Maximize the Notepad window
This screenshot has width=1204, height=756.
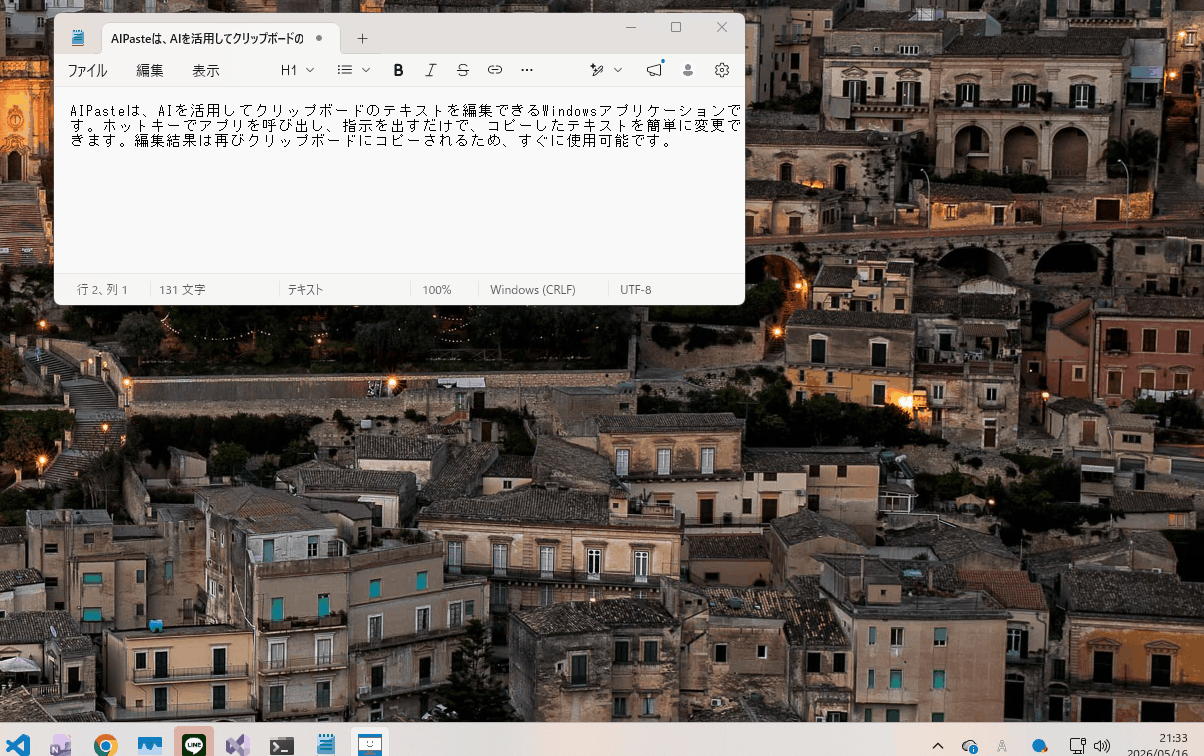(676, 27)
